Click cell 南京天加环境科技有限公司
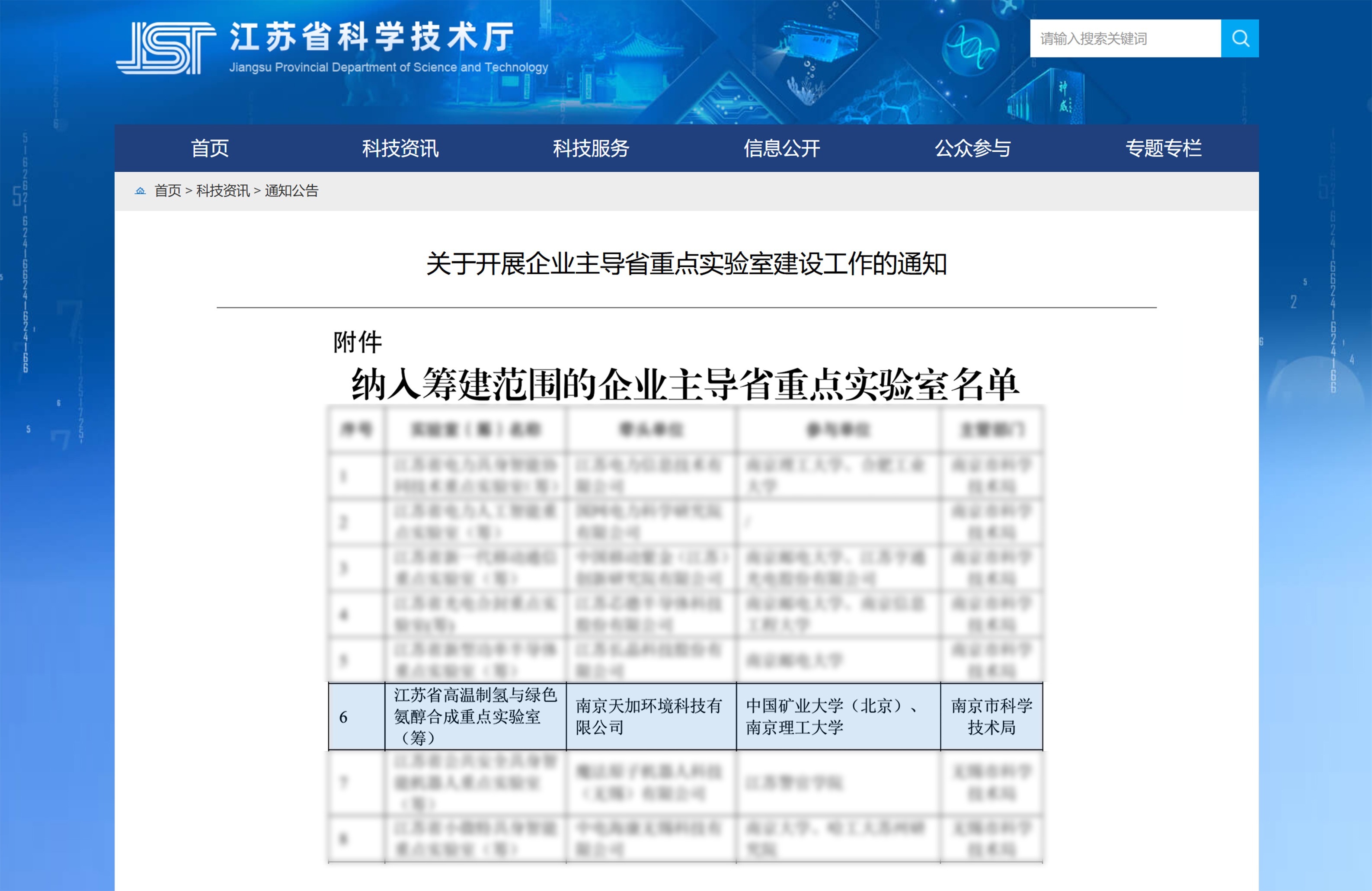This screenshot has width=1372, height=891. pyautogui.click(x=652, y=717)
